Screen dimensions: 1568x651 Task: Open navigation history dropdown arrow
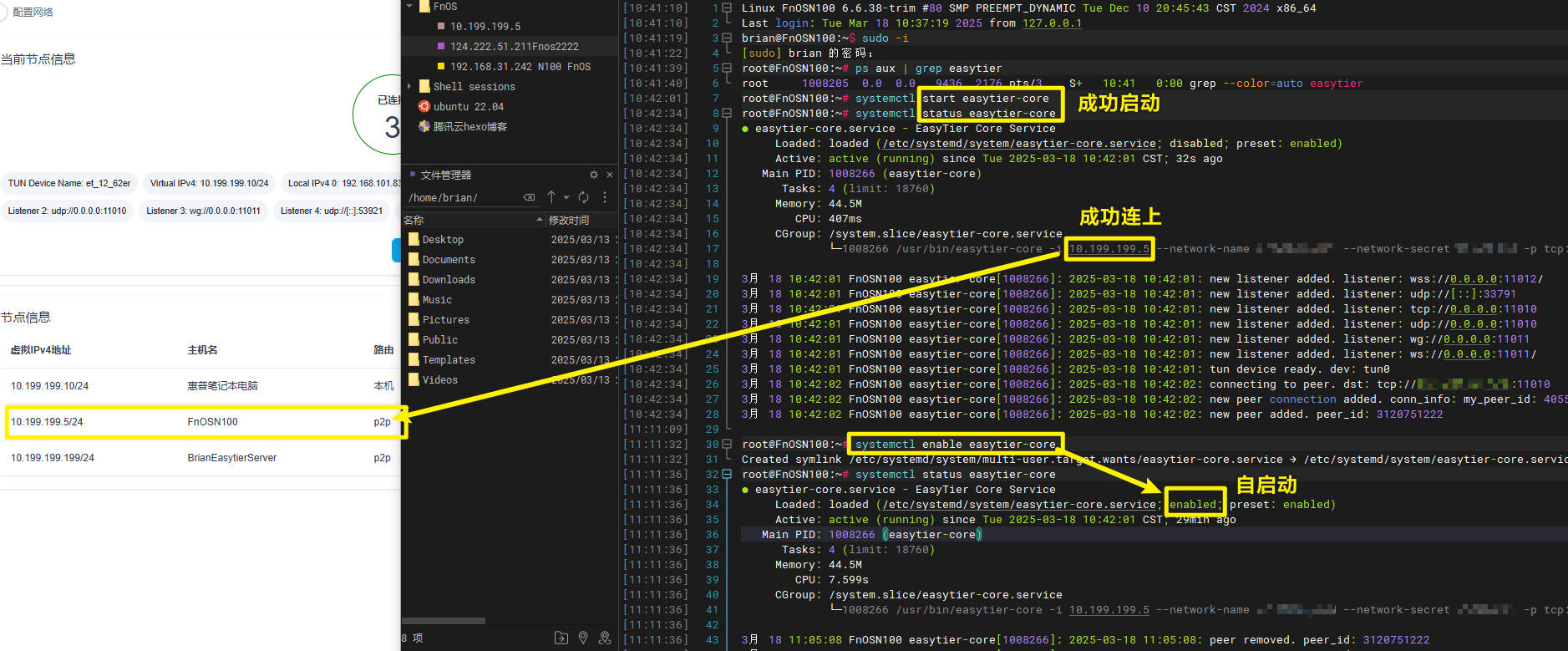(x=566, y=198)
